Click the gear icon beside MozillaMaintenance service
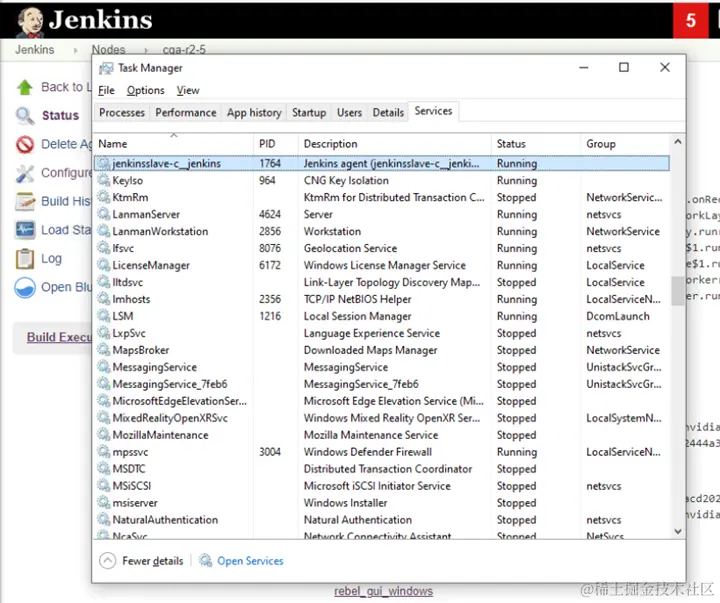 point(104,434)
